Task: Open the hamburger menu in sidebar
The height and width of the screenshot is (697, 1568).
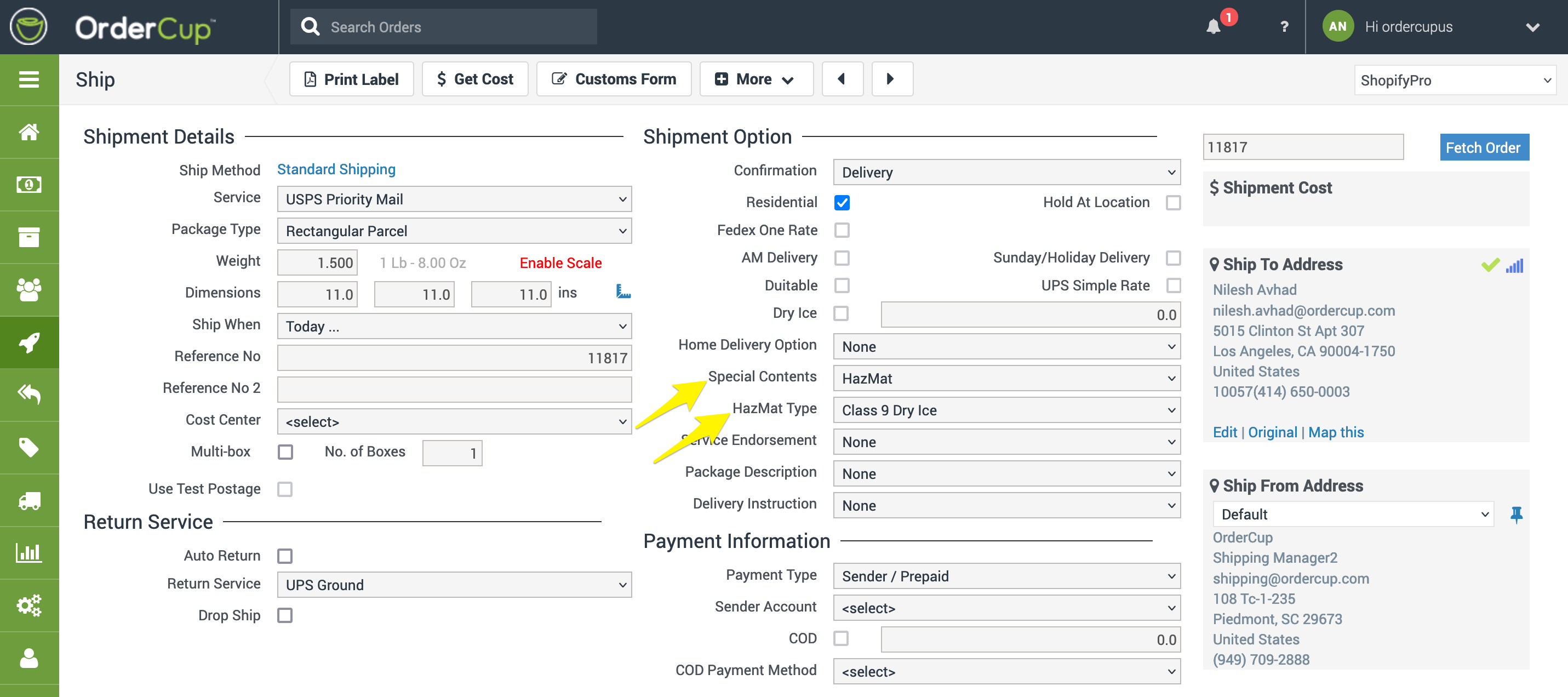Action: (28, 80)
